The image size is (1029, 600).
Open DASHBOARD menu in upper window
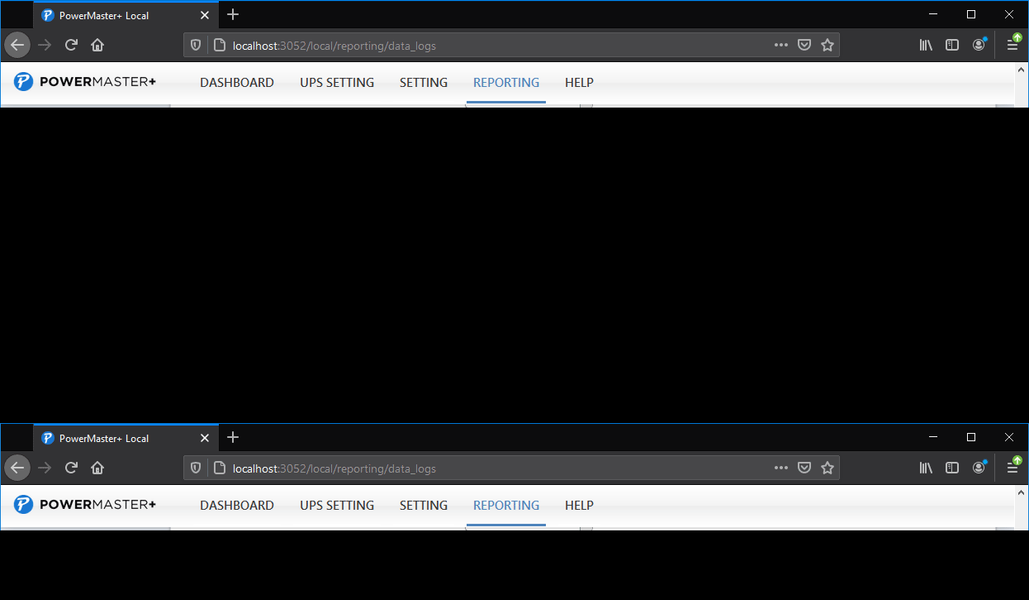coord(237,83)
